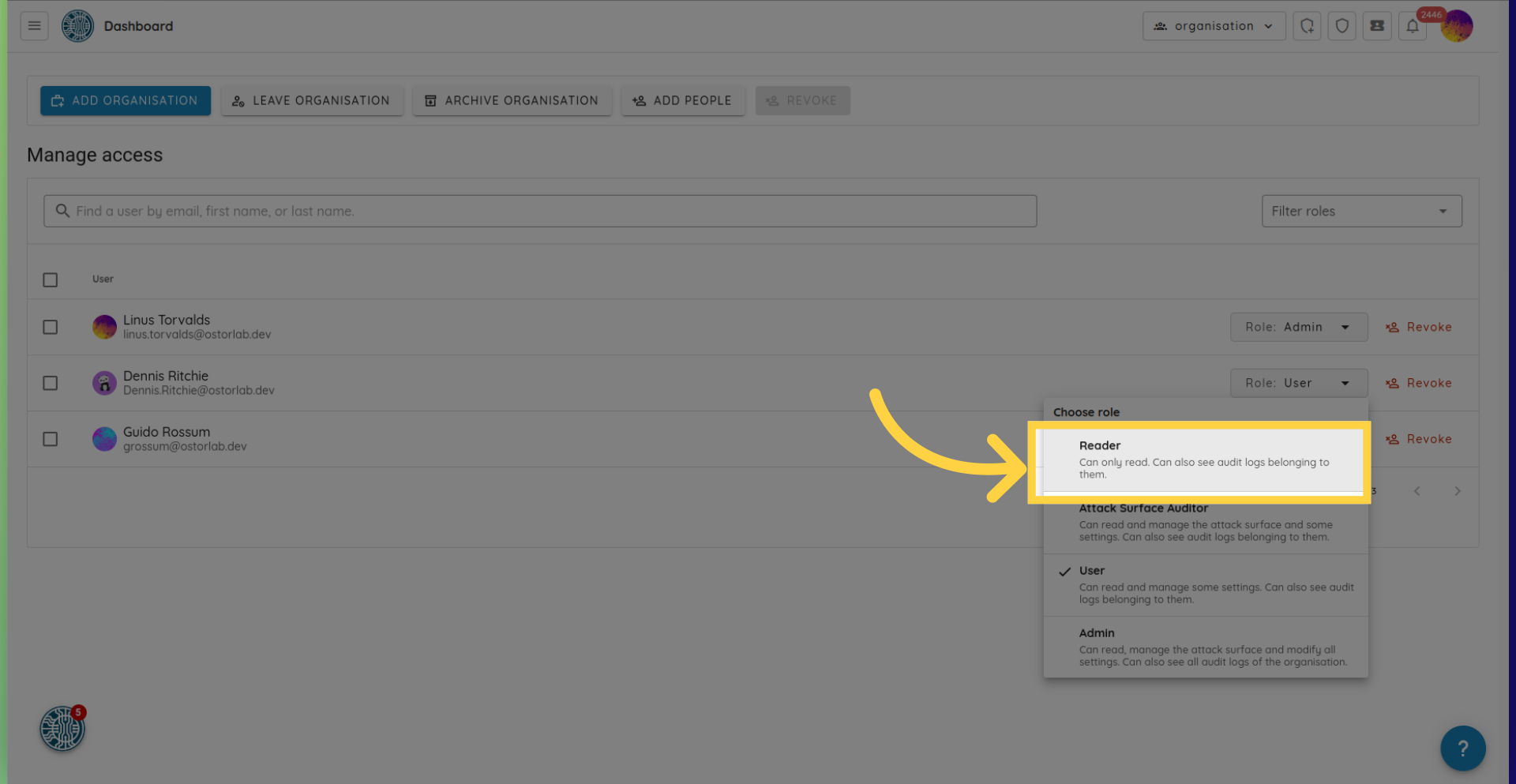Click the Ostorlab logo in header
Viewport: 1516px width, 784px height.
tap(77, 26)
